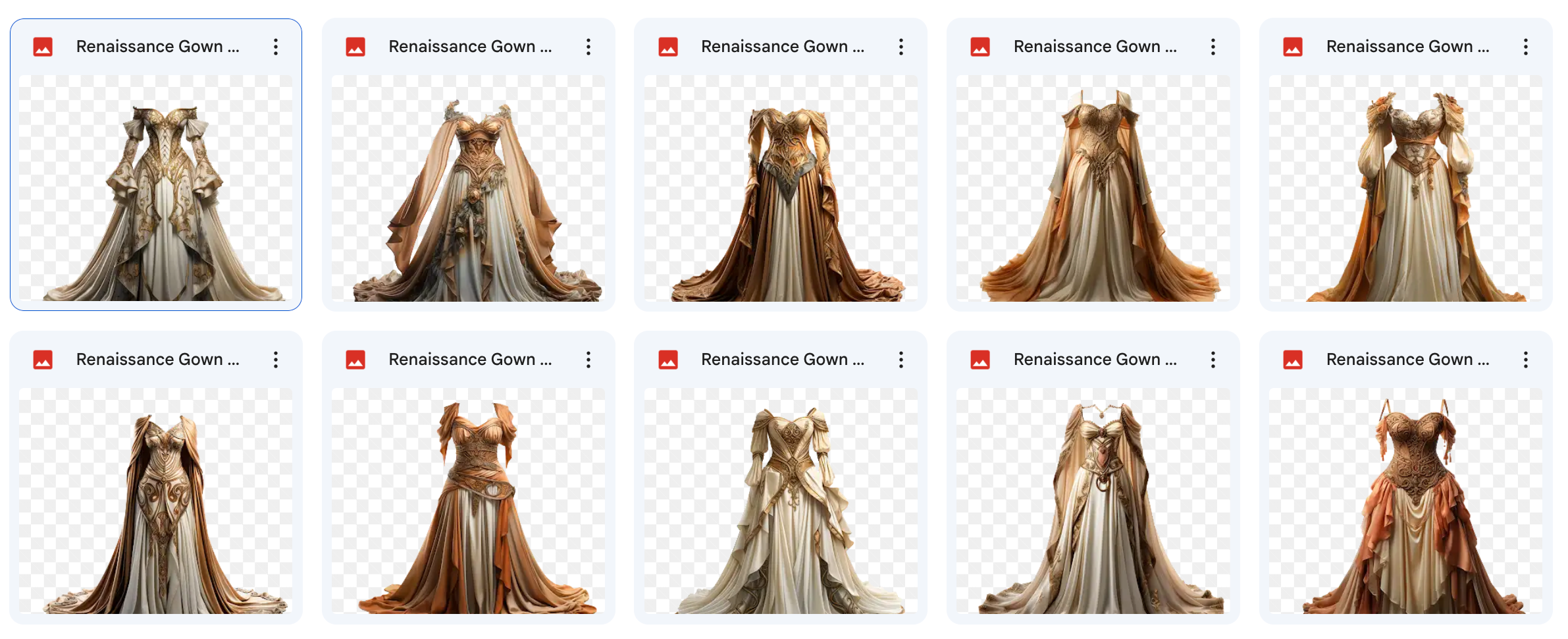
Task: Click 'Renaissance Gown ...' title on the highlighted card
Action: coord(158,47)
